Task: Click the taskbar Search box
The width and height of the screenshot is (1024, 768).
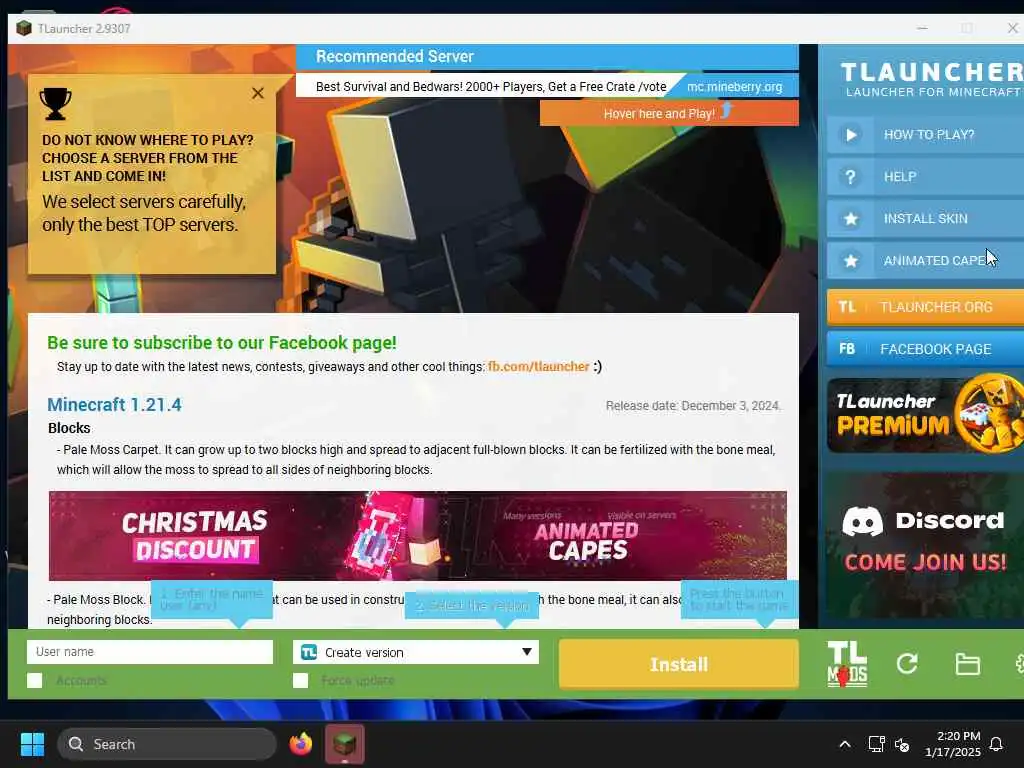Action: [167, 744]
